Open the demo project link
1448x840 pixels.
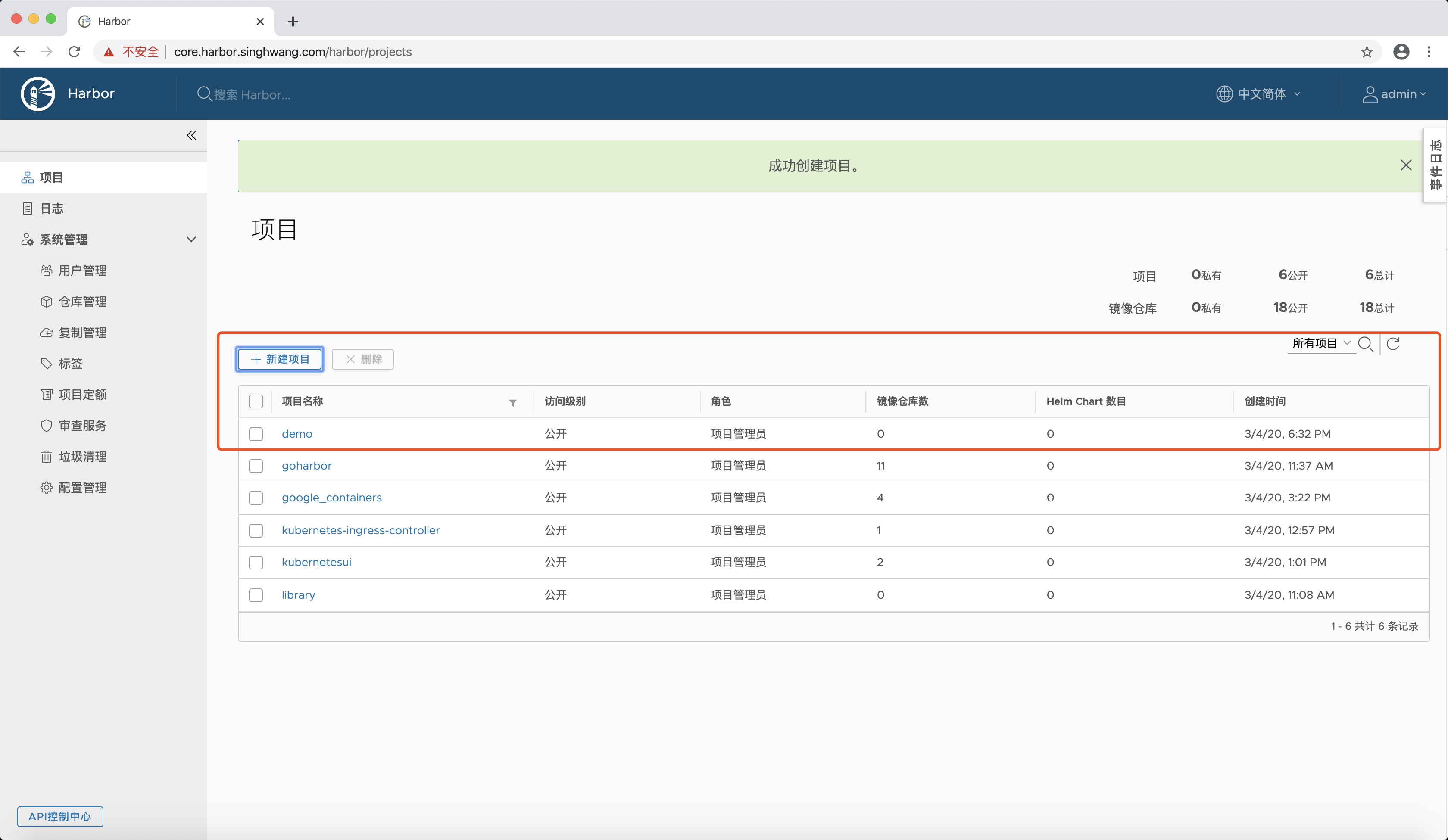[x=297, y=434]
